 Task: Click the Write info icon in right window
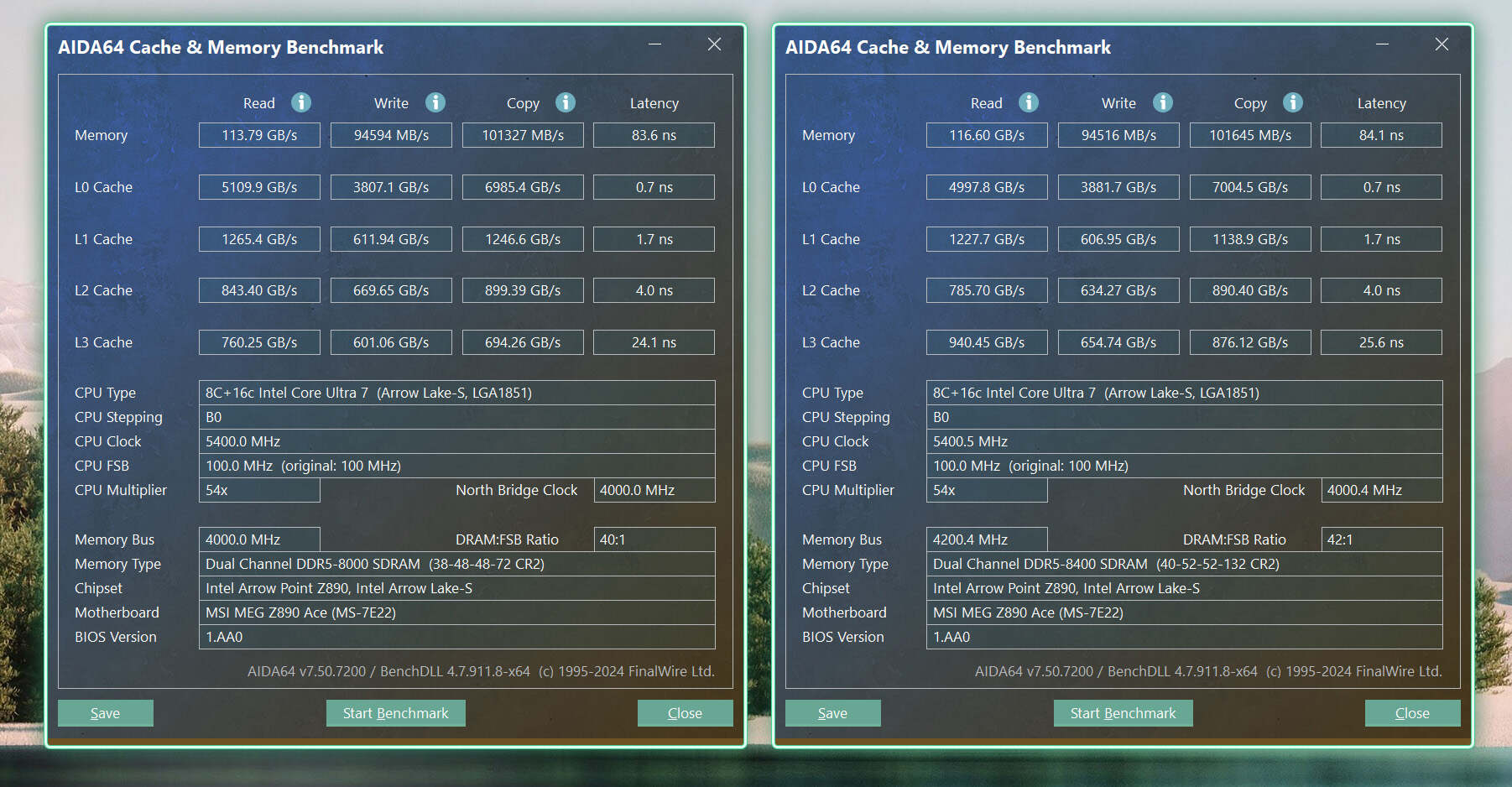pos(1163,102)
